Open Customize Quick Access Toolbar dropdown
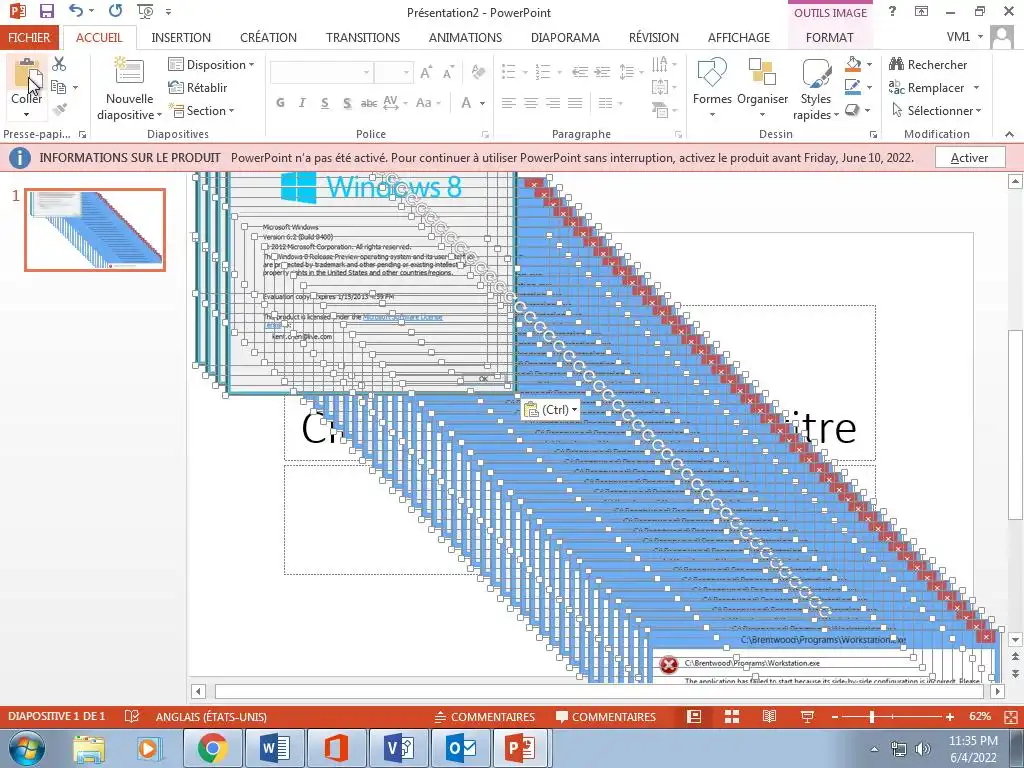The width and height of the screenshot is (1024, 768). pos(168,12)
